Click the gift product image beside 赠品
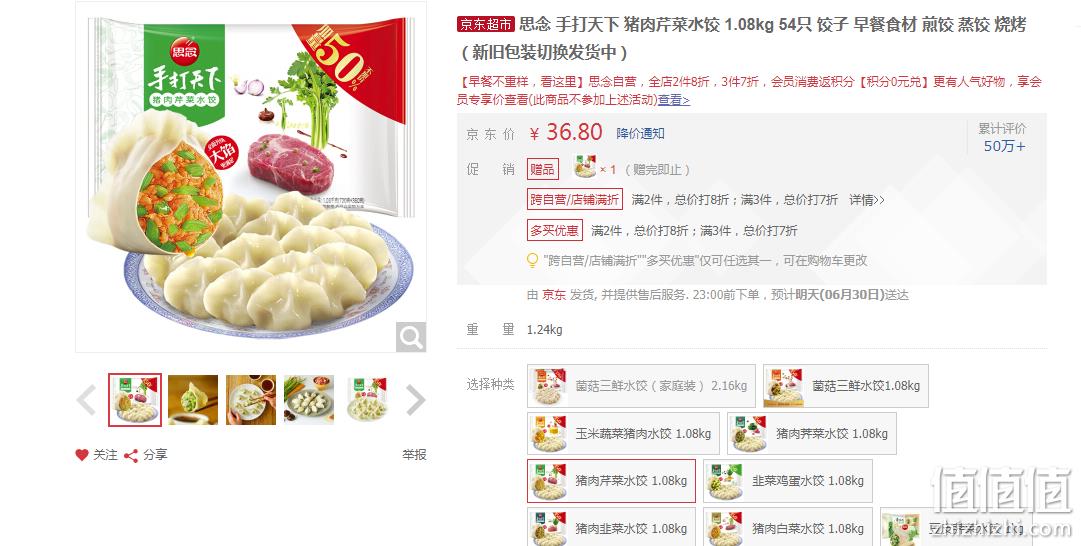The height and width of the screenshot is (546, 1081). (x=585, y=168)
